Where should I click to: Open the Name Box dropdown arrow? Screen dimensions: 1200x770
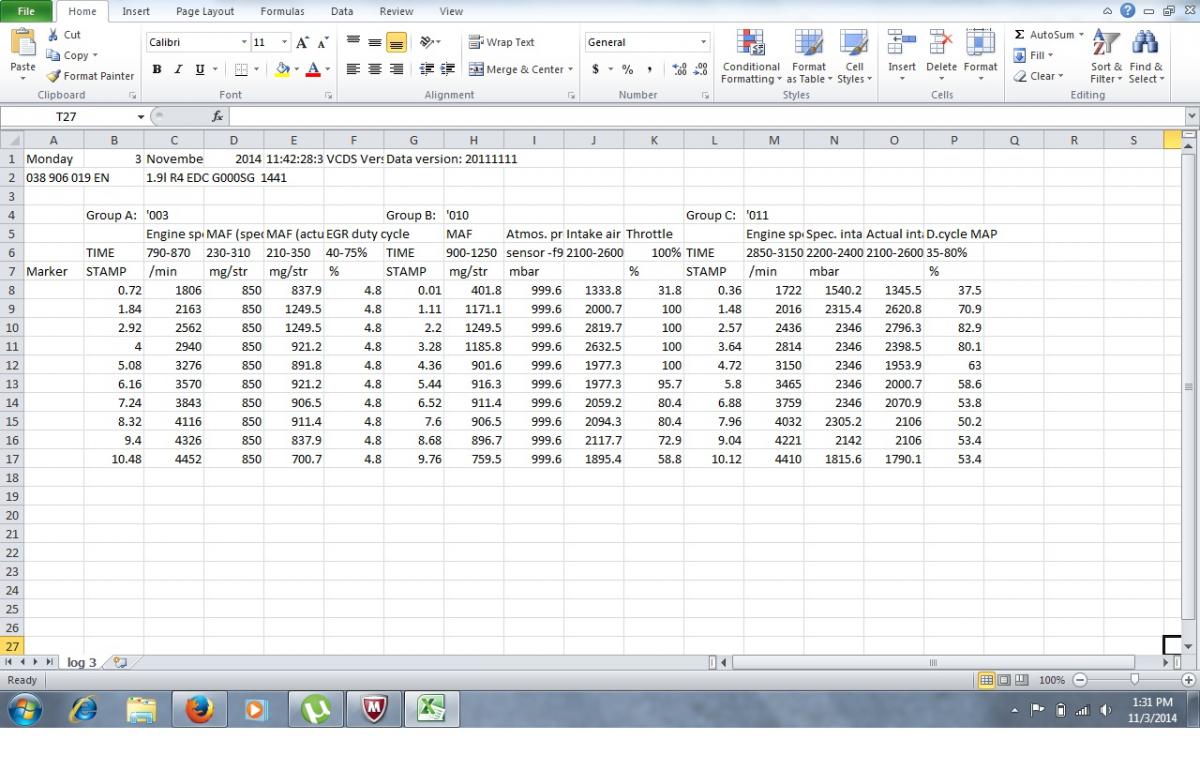(x=141, y=117)
